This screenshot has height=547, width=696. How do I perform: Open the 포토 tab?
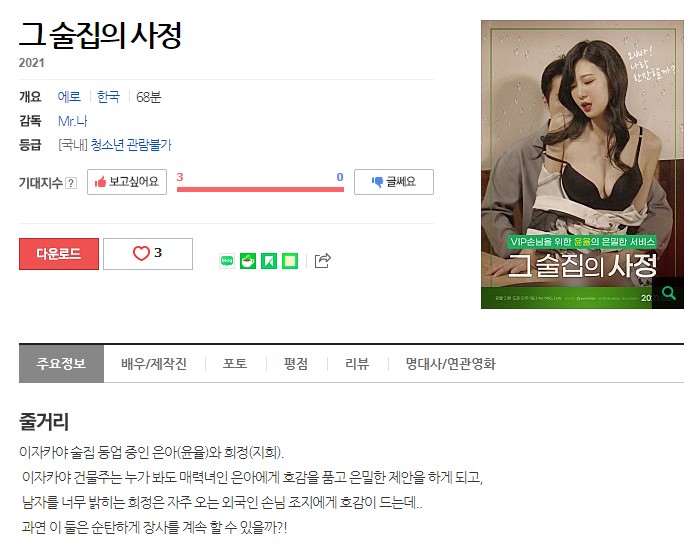(x=235, y=364)
